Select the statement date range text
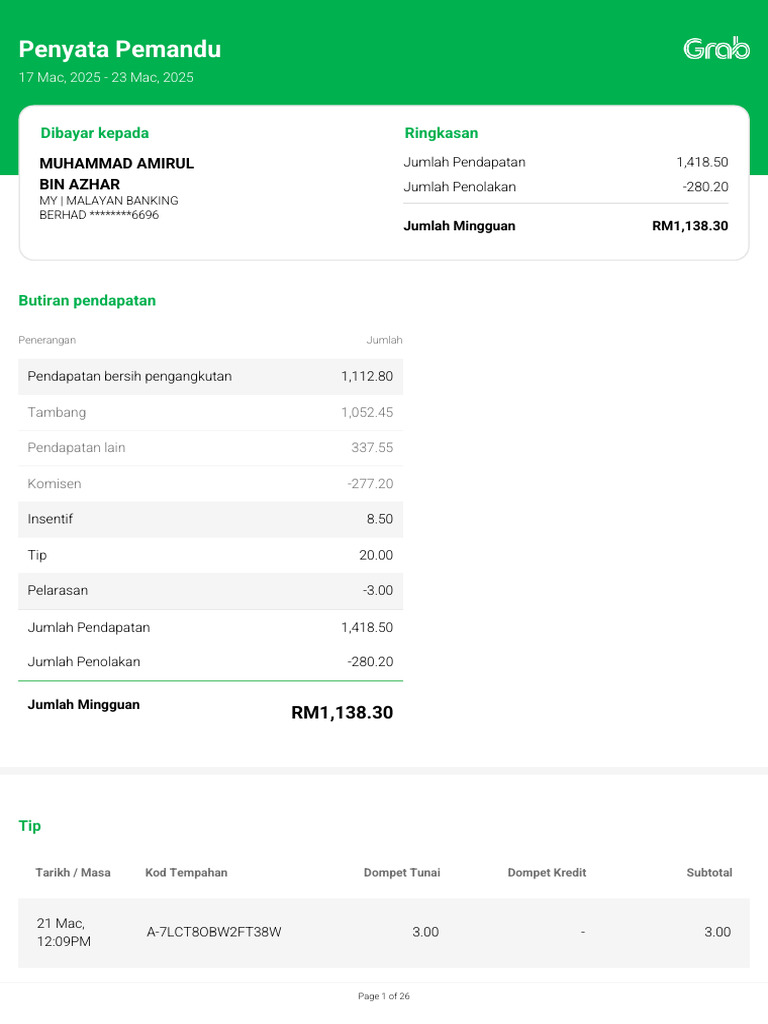The image size is (768, 1024). tap(106, 77)
